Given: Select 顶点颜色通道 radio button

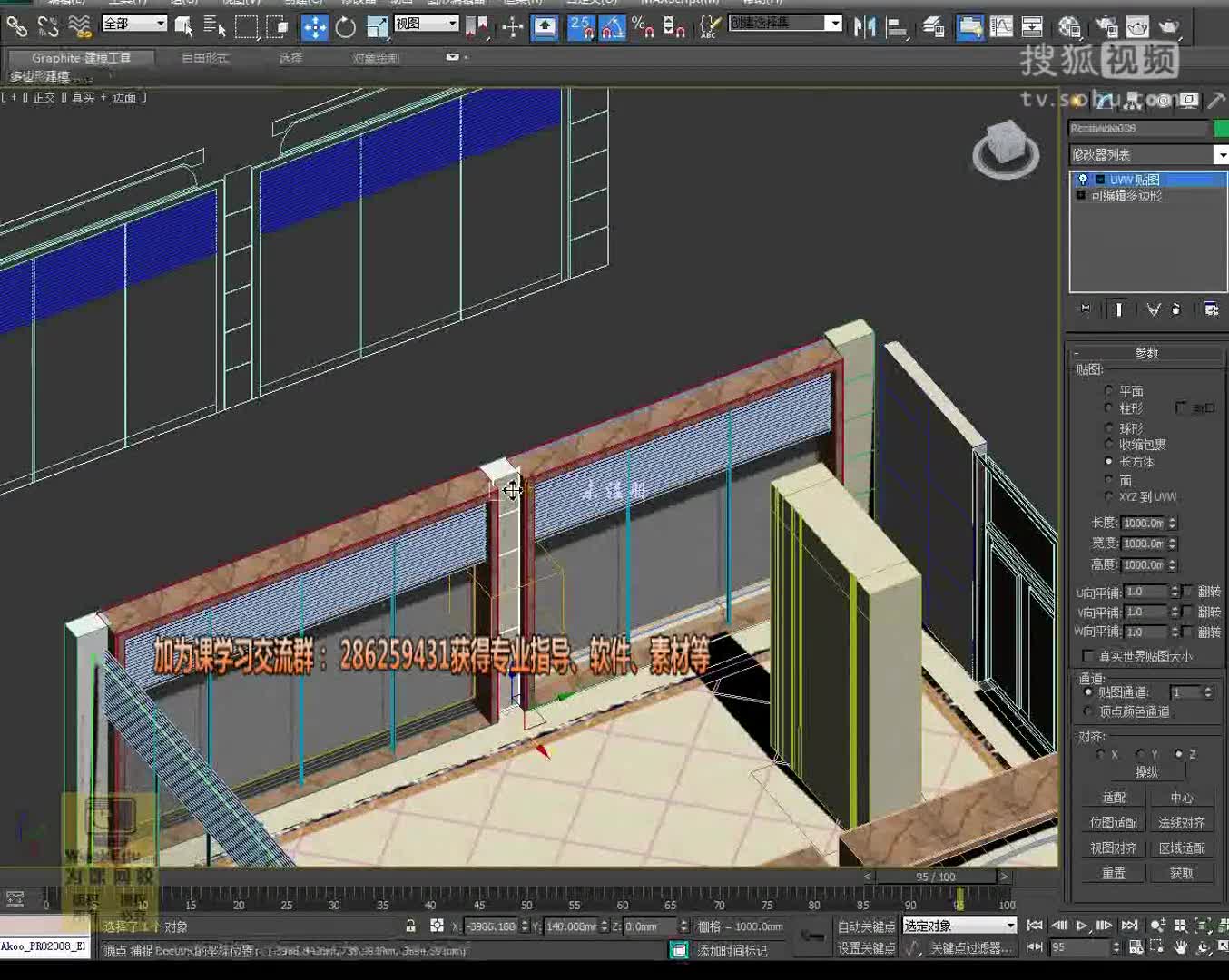Looking at the screenshot, I should (x=1088, y=711).
